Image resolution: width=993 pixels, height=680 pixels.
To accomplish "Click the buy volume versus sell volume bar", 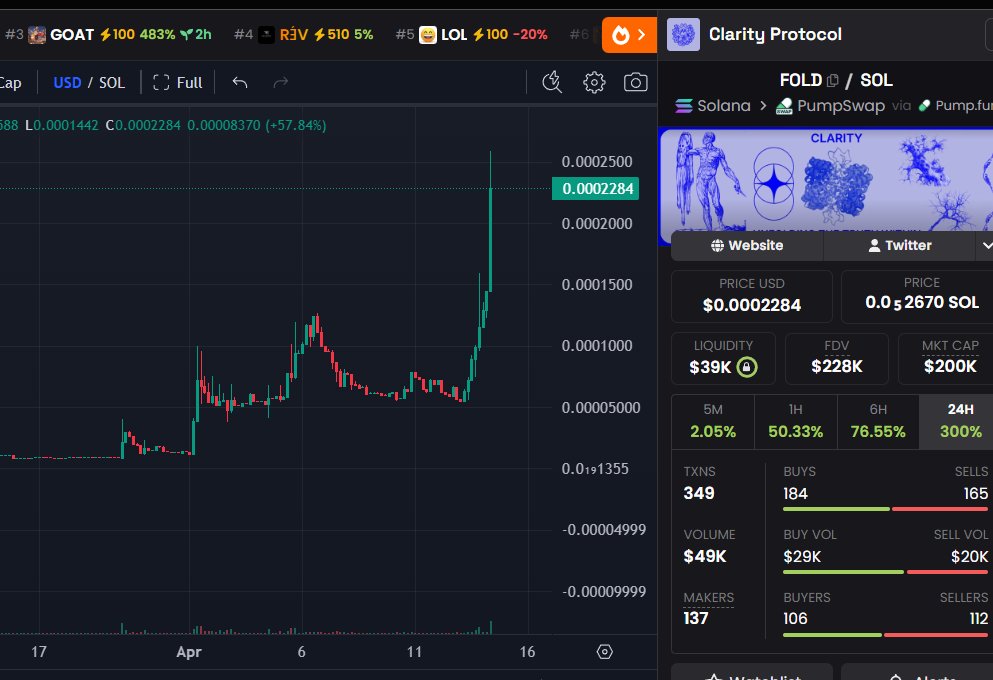I will (x=885, y=572).
